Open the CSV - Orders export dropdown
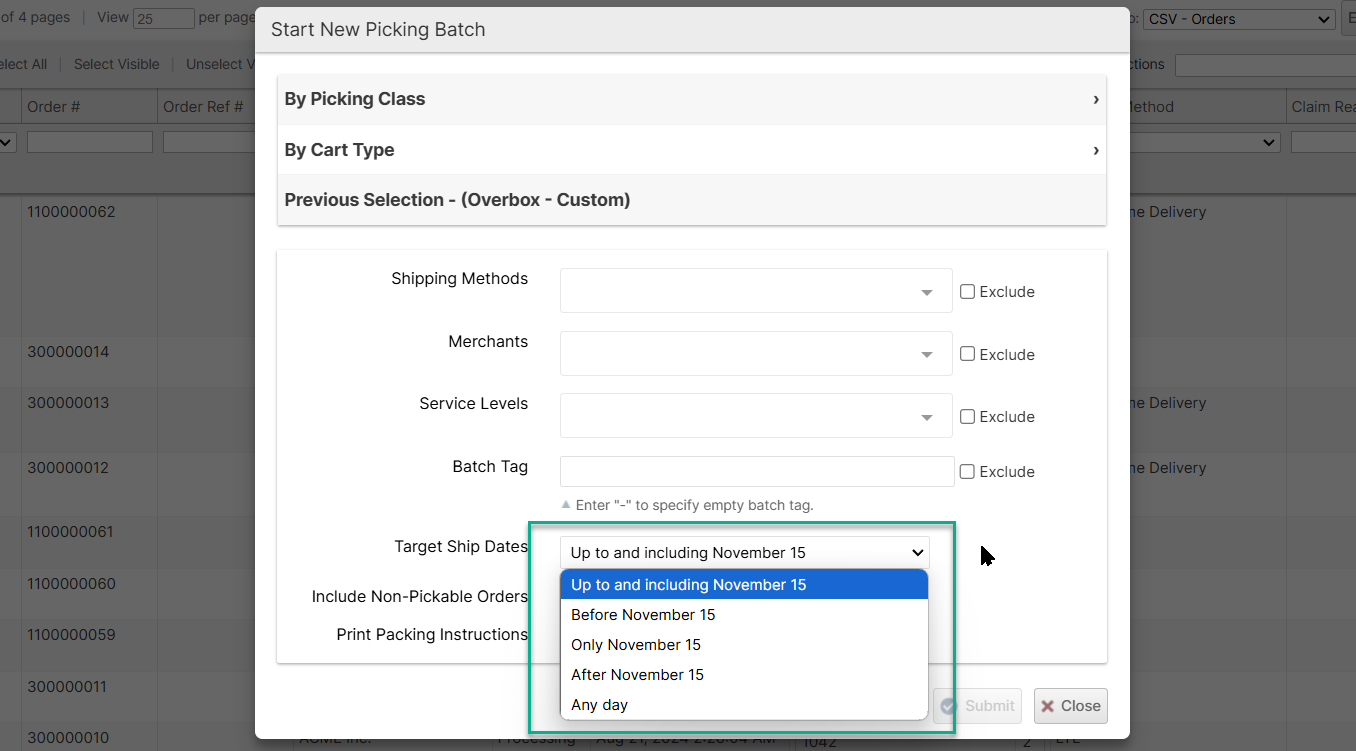 coord(1238,19)
